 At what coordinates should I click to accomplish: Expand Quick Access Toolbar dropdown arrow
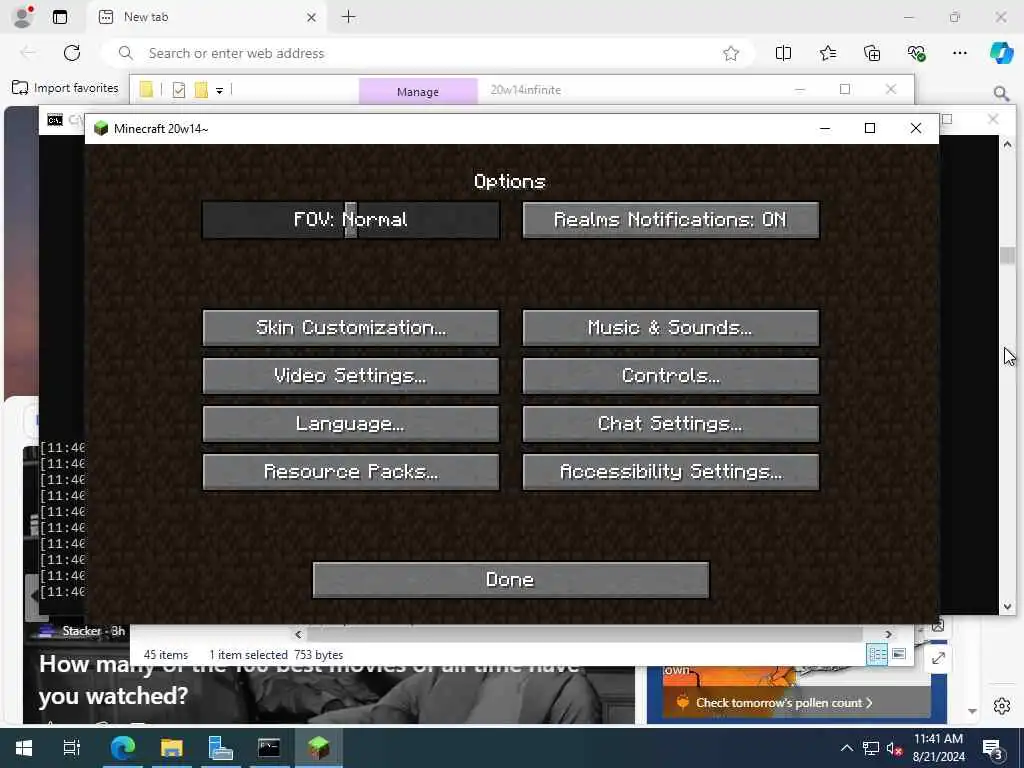pos(219,91)
